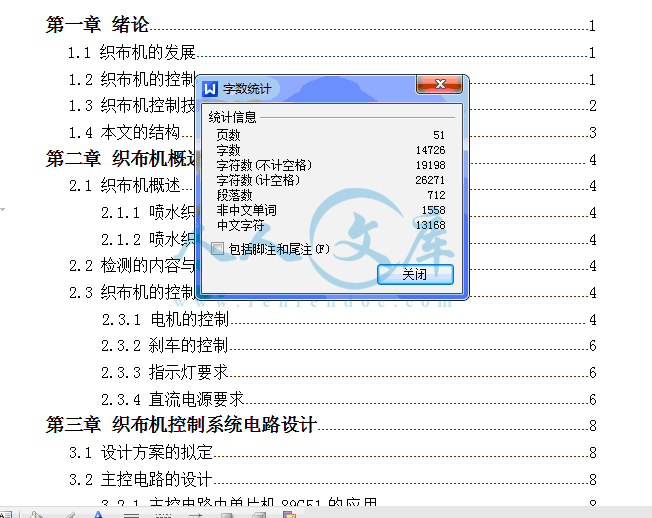Screen dimensions: 652x518
Task: Click TOC entry 2.2 检测的内容
Action: (x=132, y=266)
